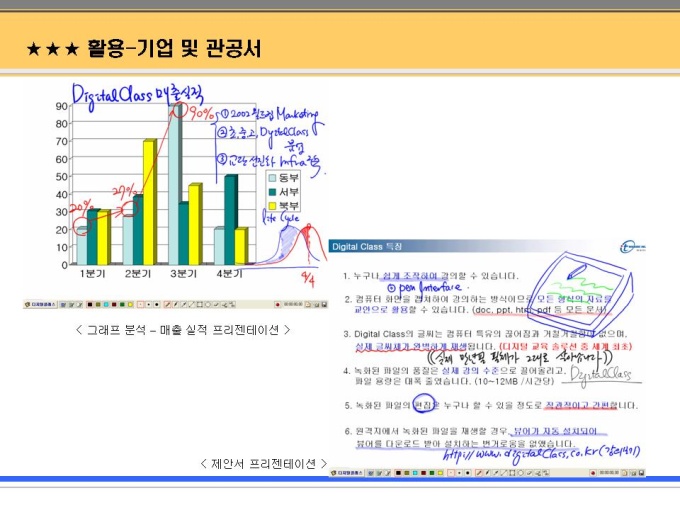The image size is (680, 510).
Task: Select the straight line tool on graph toolbar
Action: click(x=192, y=304)
